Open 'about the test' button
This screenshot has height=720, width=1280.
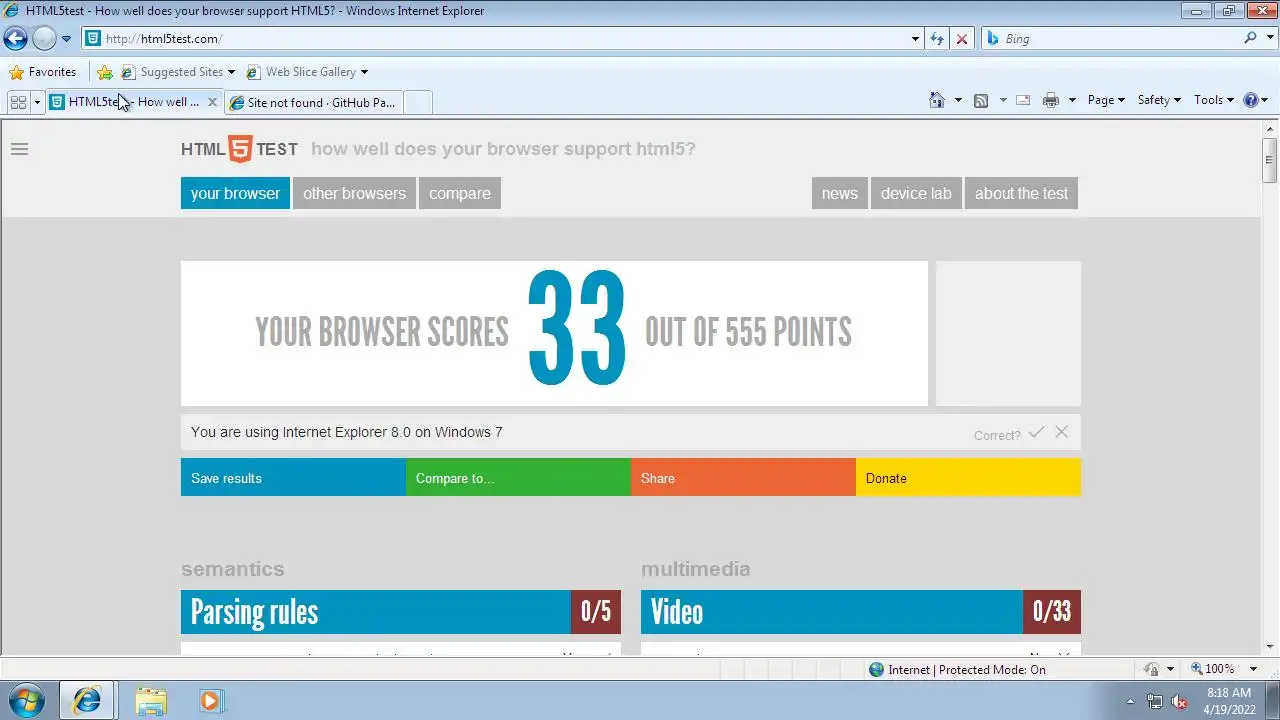tap(1021, 193)
